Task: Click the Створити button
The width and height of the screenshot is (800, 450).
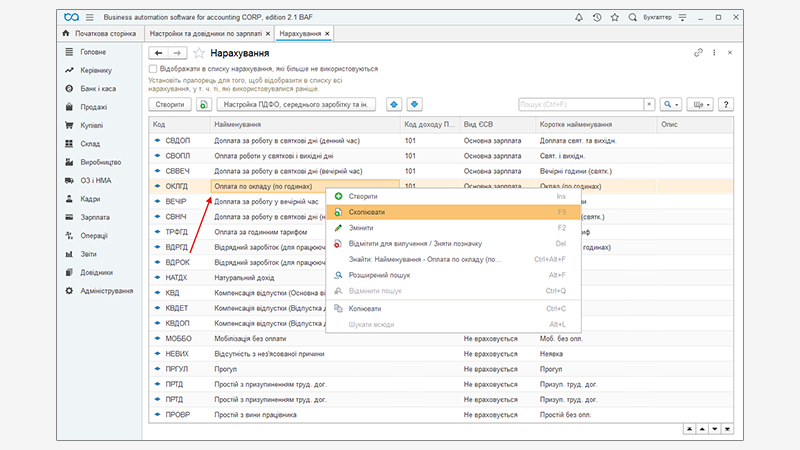Action: (x=169, y=104)
